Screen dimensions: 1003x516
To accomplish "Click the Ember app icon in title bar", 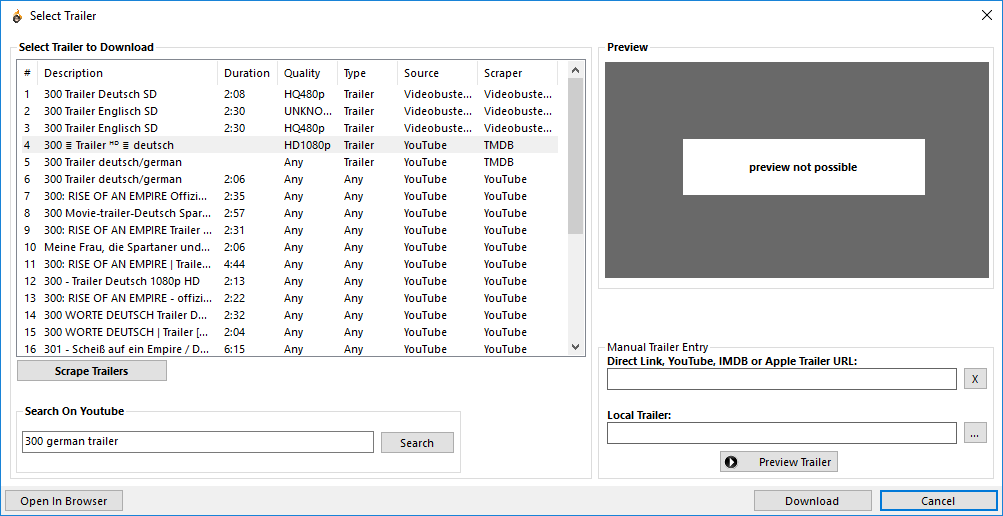I will (17, 16).
